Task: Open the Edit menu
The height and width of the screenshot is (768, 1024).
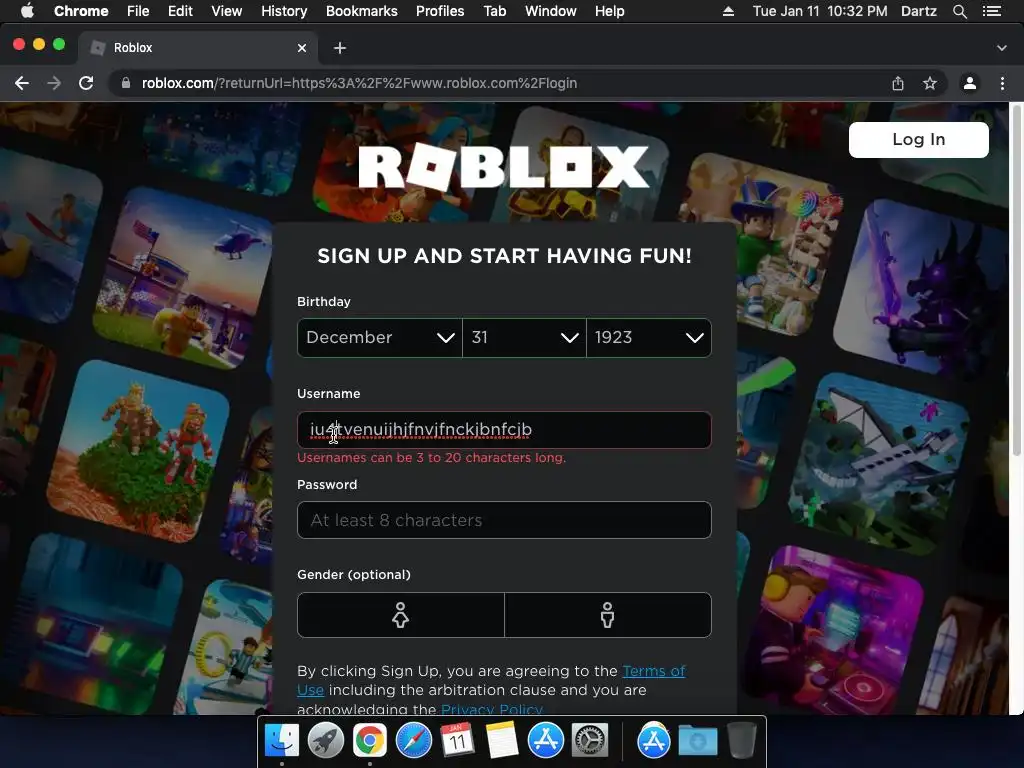Action: point(180,11)
